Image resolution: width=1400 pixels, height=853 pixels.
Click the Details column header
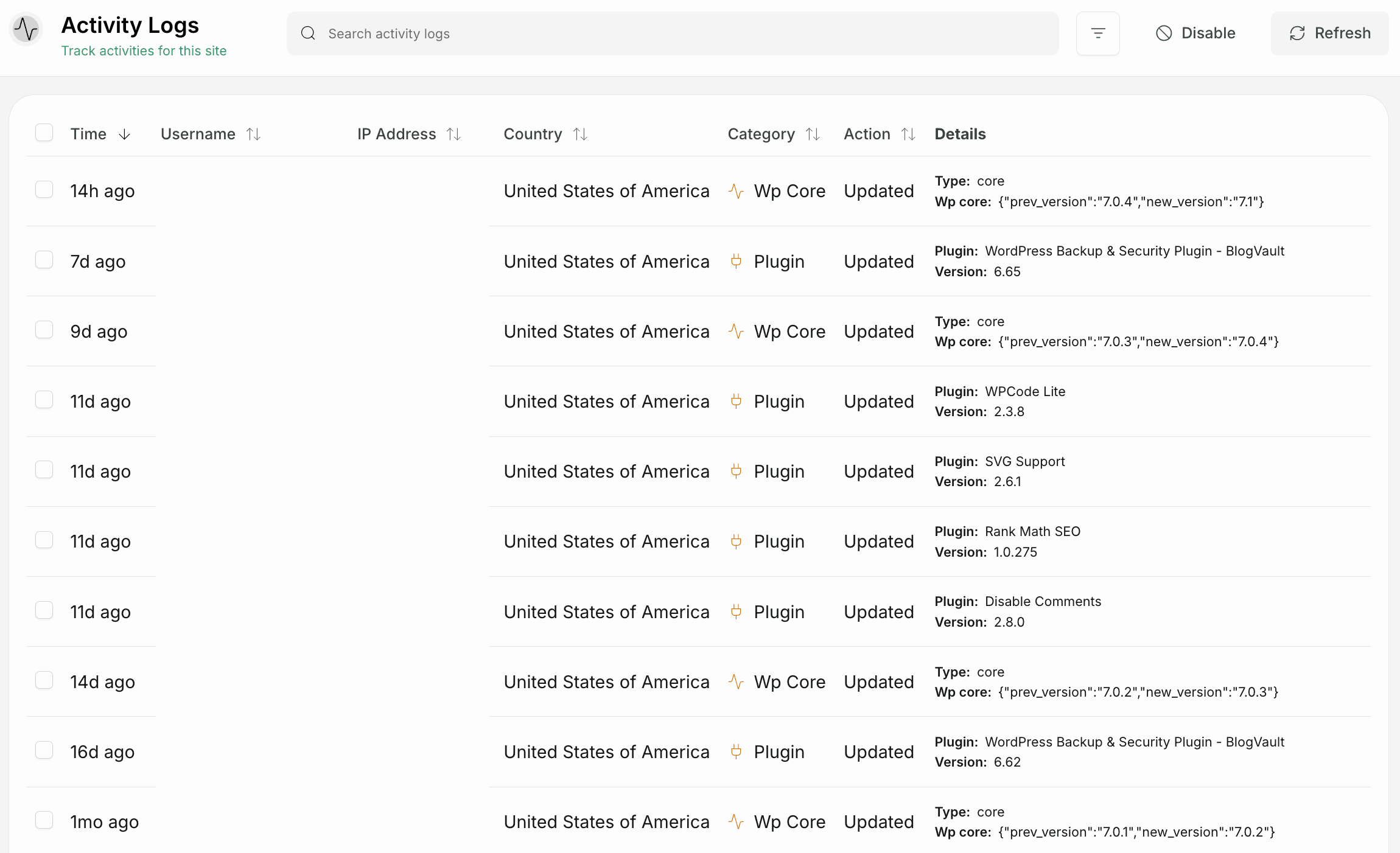[960, 134]
